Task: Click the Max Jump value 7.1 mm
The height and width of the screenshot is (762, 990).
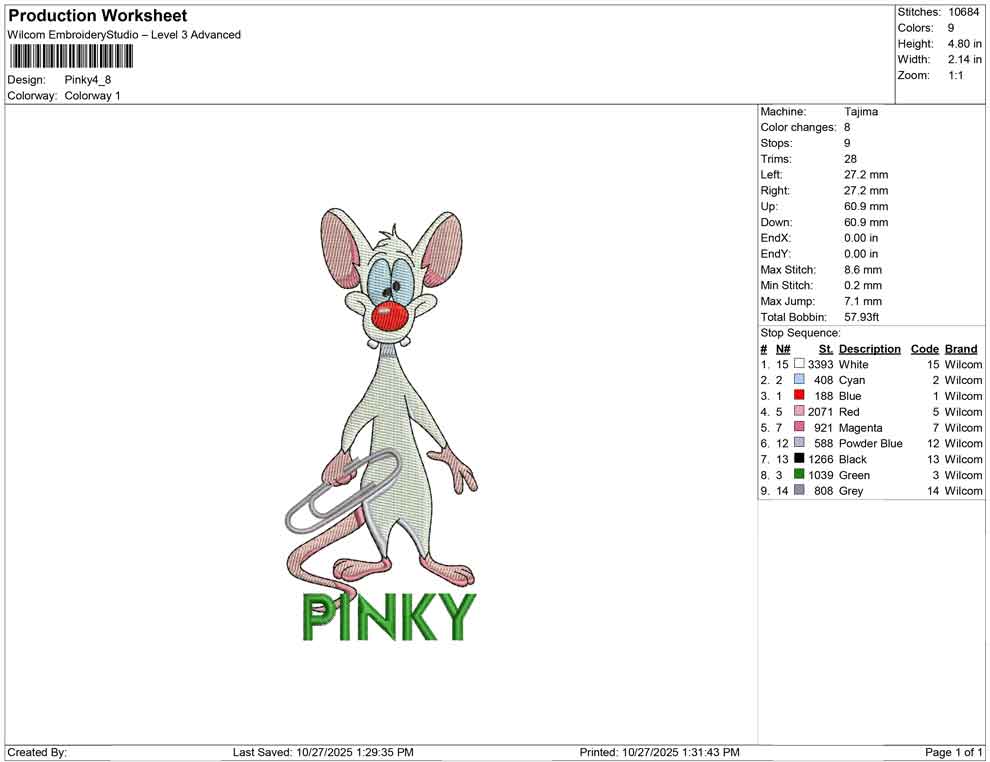Action: 862,301
